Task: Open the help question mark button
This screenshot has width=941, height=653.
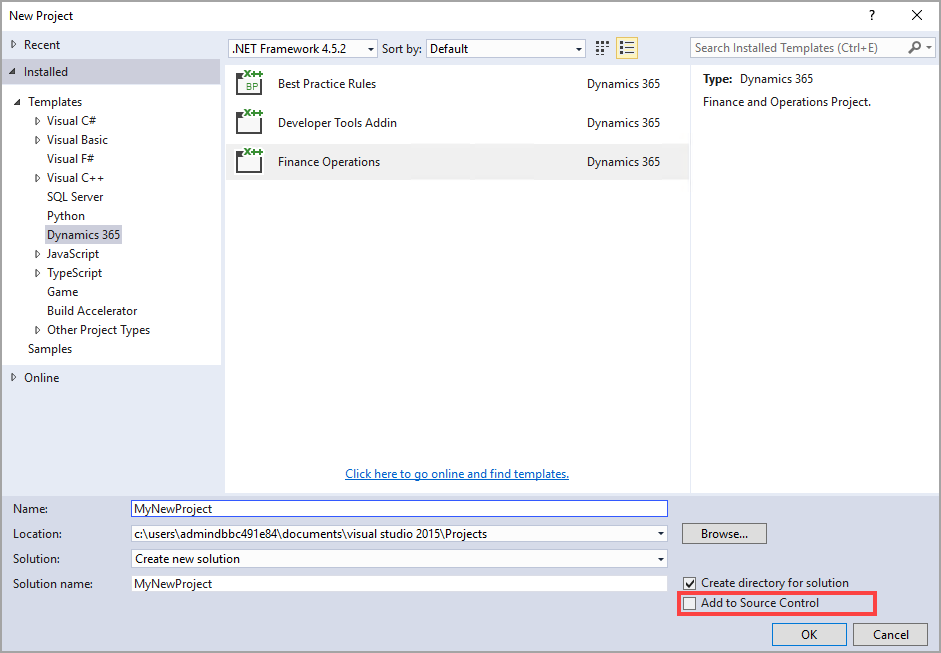Action: 872,16
